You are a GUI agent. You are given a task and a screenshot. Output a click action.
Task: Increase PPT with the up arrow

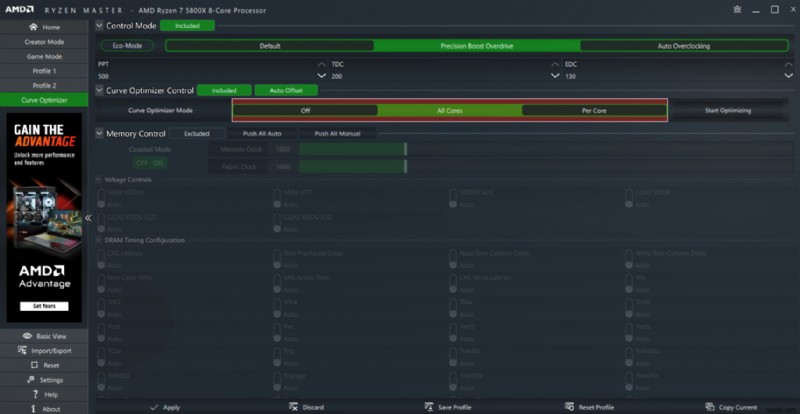[321, 65]
